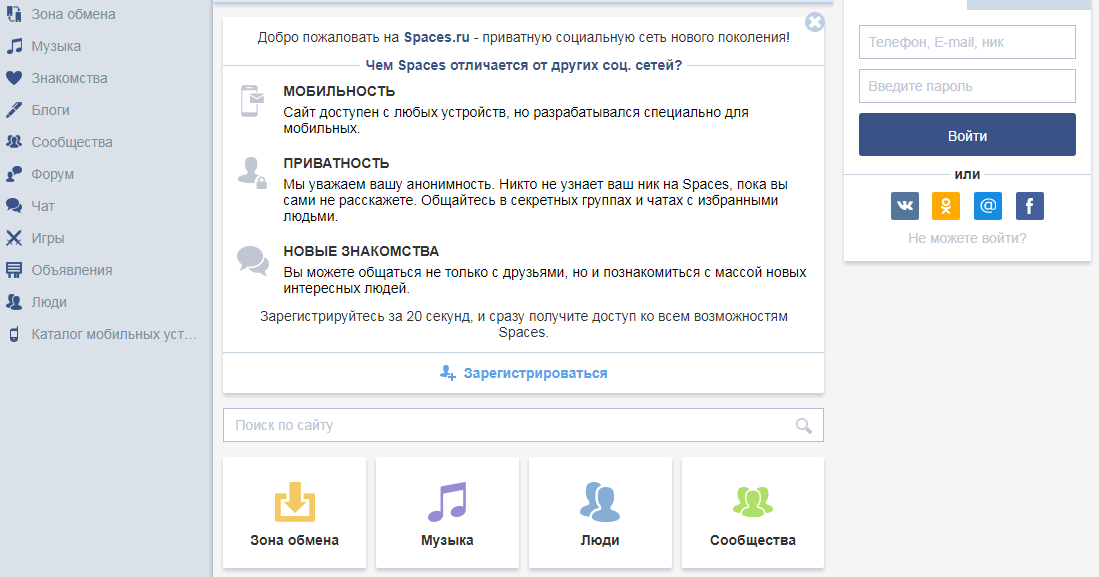Image resolution: width=1099 pixels, height=577 pixels.
Task: Click the Объявления board icon
Action: [x=14, y=270]
